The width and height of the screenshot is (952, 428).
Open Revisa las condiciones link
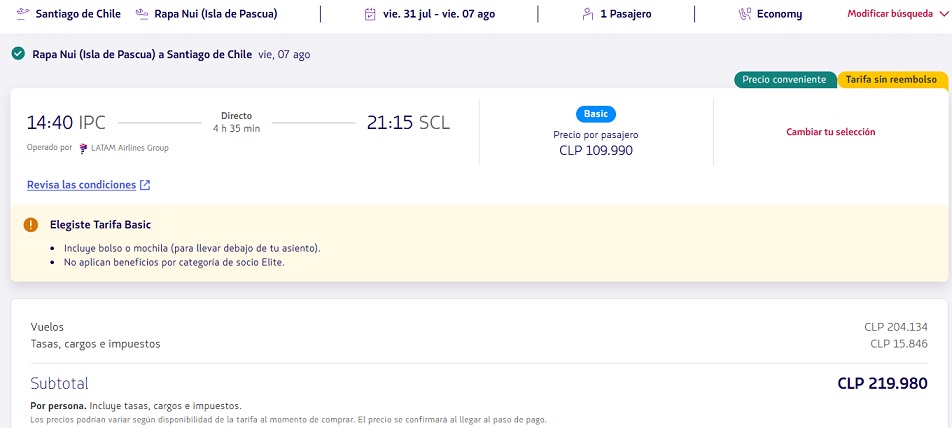click(81, 185)
